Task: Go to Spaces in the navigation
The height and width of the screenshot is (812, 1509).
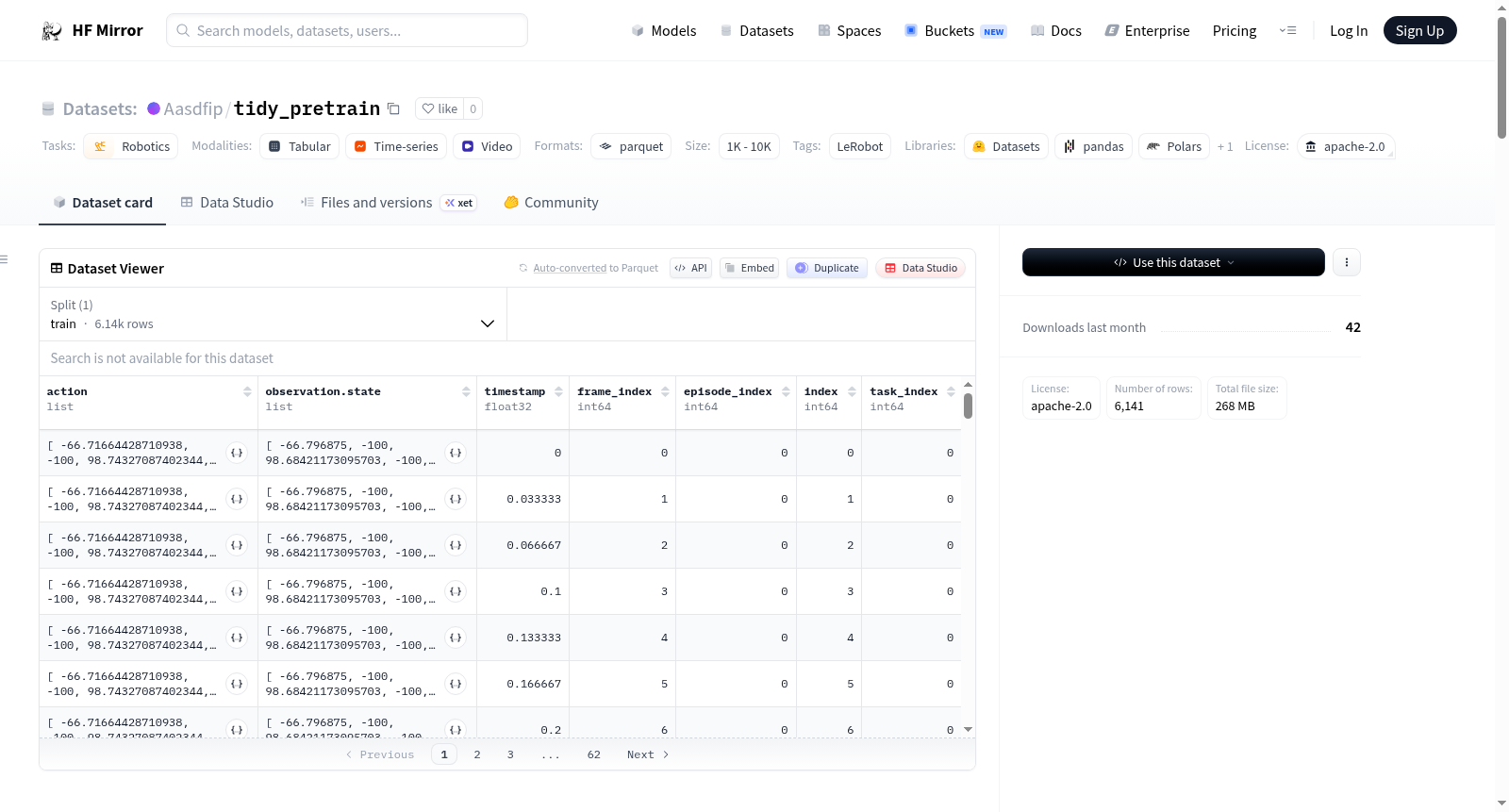Action: (849, 30)
